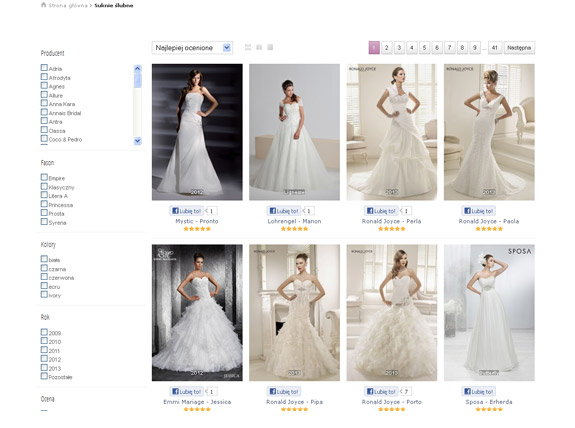Check the Afrodyta producer checkbox
The width and height of the screenshot is (575, 428).
pos(44,77)
